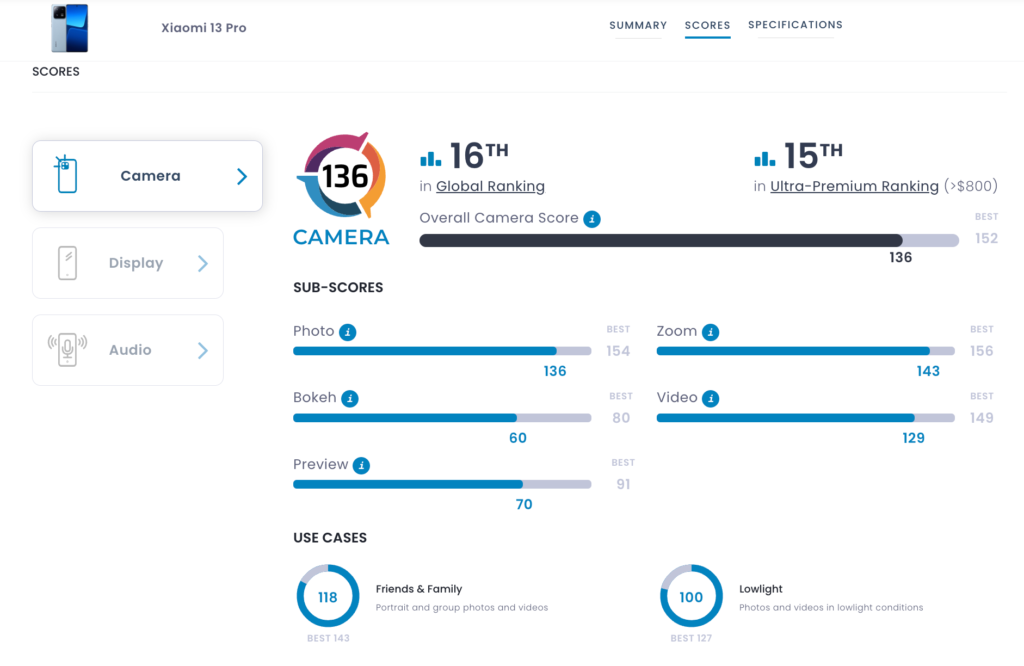The image size is (1024, 666).
Task: Click the Lowlight 100 score ring
Action: 691,596
